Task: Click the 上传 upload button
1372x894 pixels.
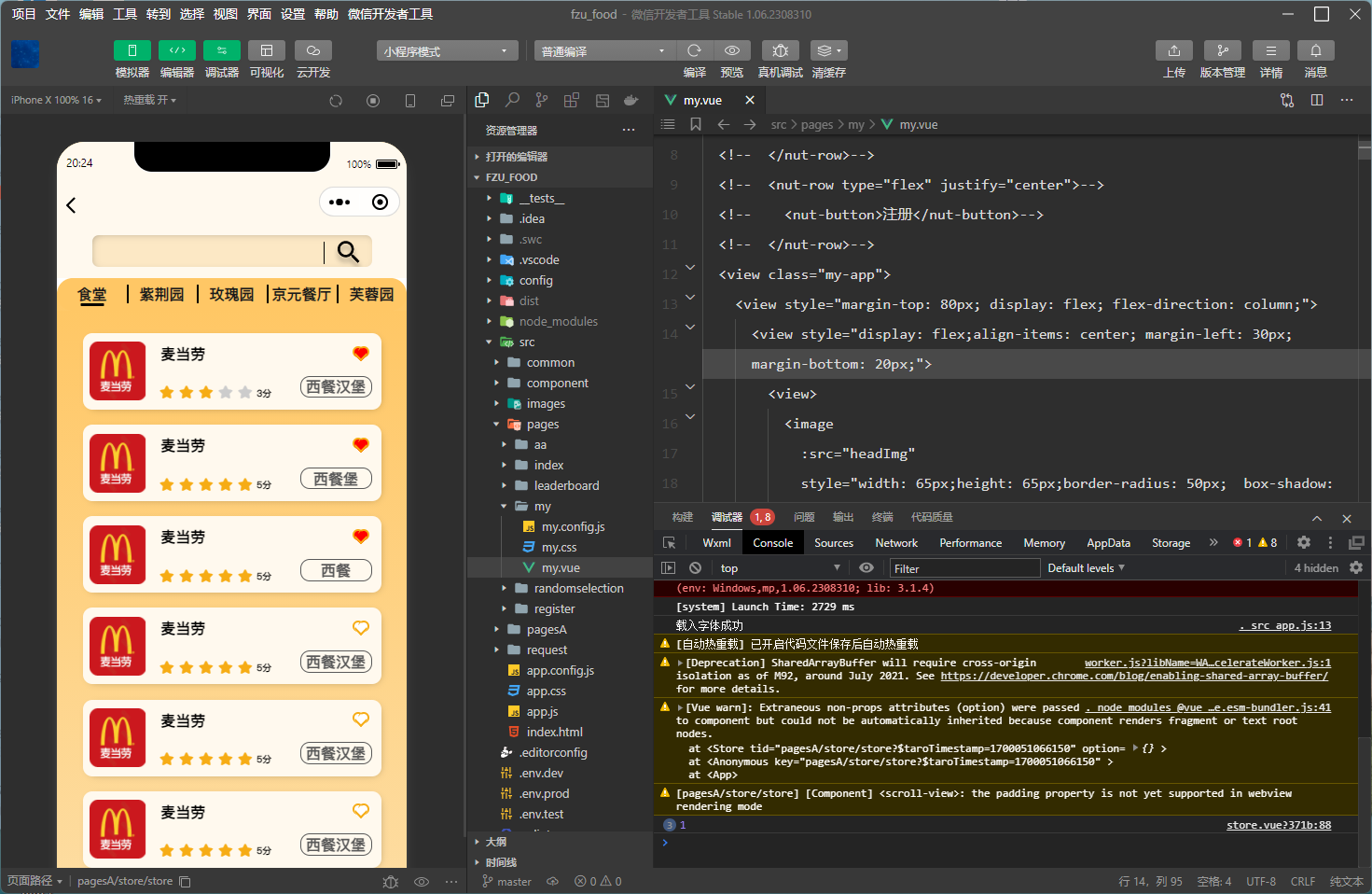Action: 1174,50
